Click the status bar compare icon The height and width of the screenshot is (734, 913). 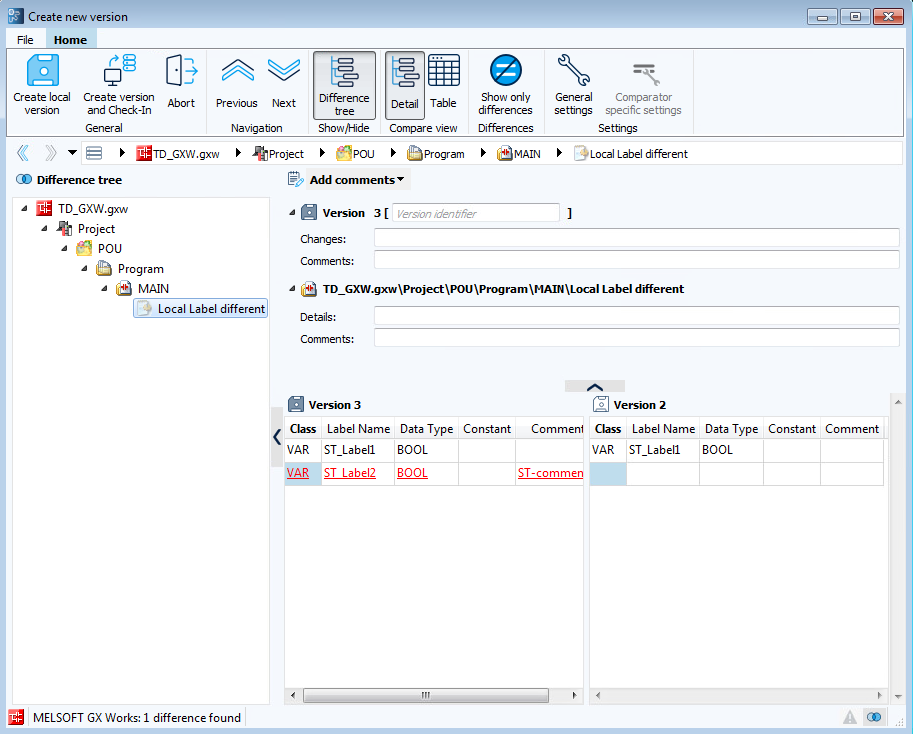click(x=874, y=717)
